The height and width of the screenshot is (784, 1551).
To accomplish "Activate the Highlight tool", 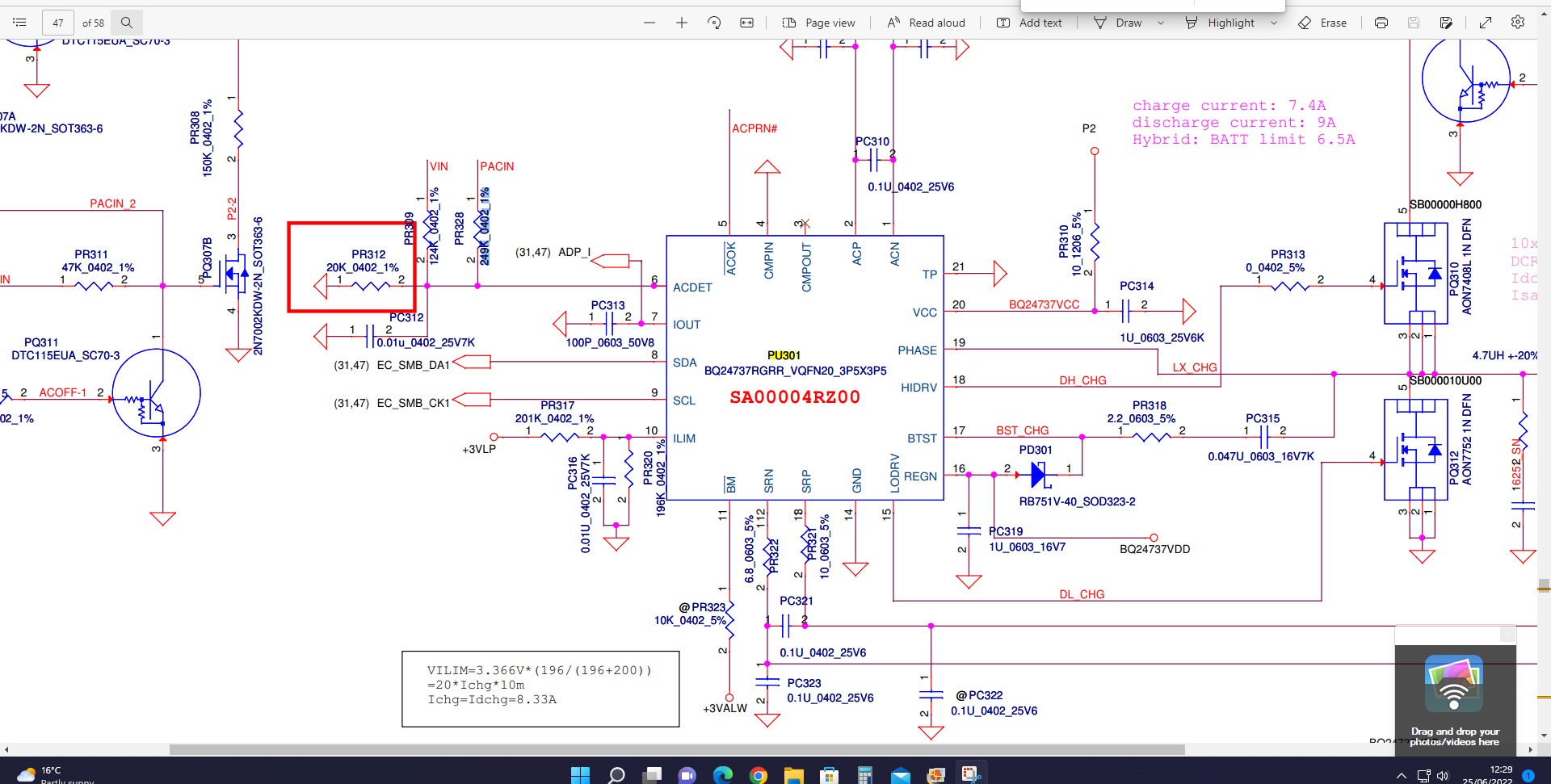I will click(x=1220, y=23).
